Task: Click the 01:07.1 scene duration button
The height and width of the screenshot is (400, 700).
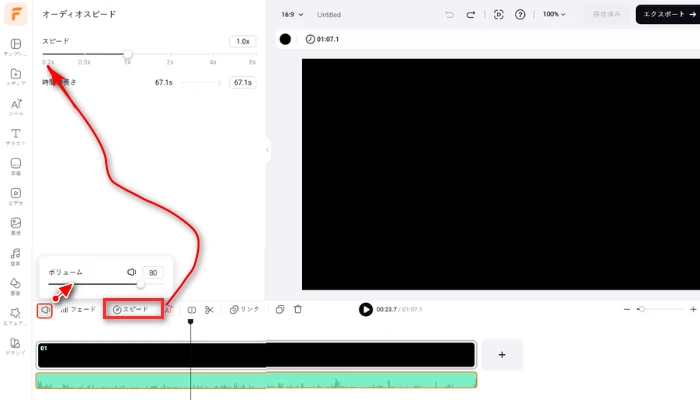Action: (322, 39)
